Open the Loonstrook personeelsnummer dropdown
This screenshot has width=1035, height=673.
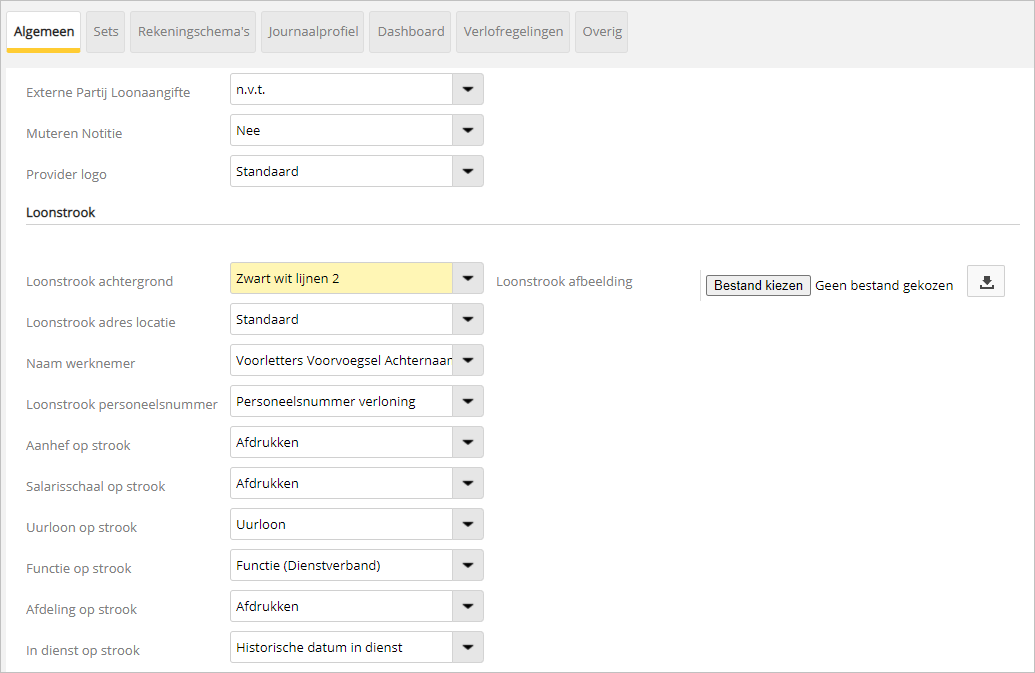[x=467, y=400]
